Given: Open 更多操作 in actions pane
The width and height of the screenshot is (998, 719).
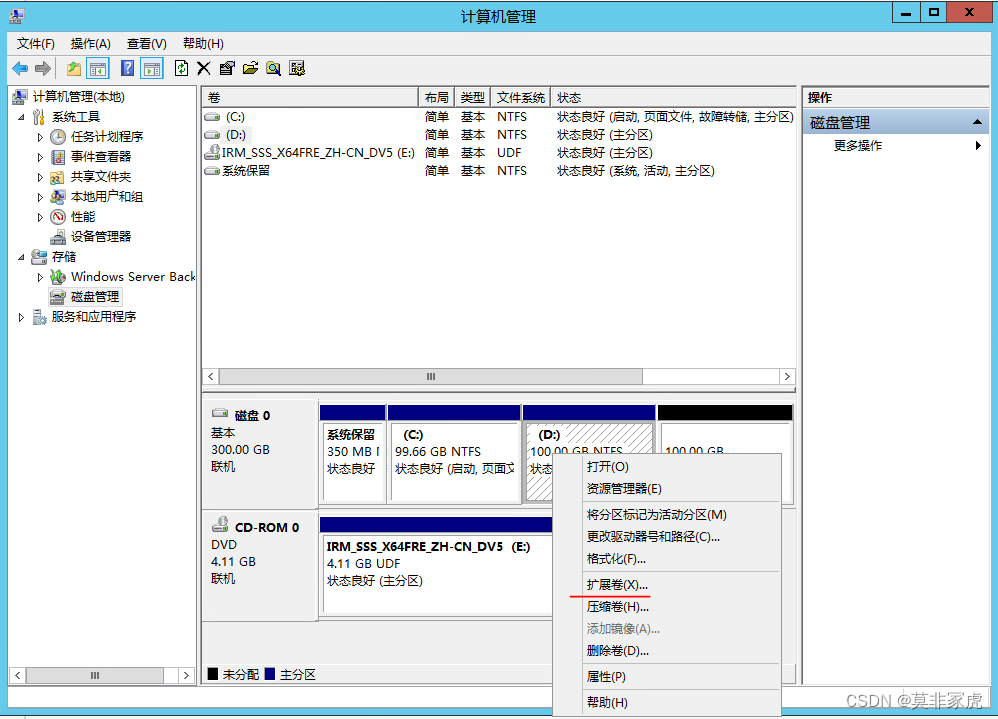Looking at the screenshot, I should [895, 146].
